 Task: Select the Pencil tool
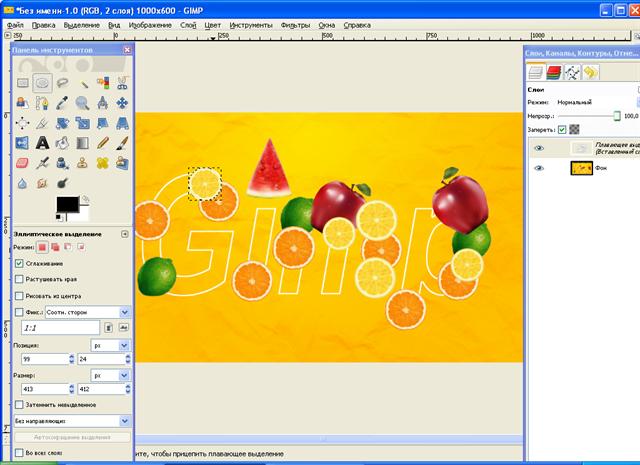[x=102, y=143]
